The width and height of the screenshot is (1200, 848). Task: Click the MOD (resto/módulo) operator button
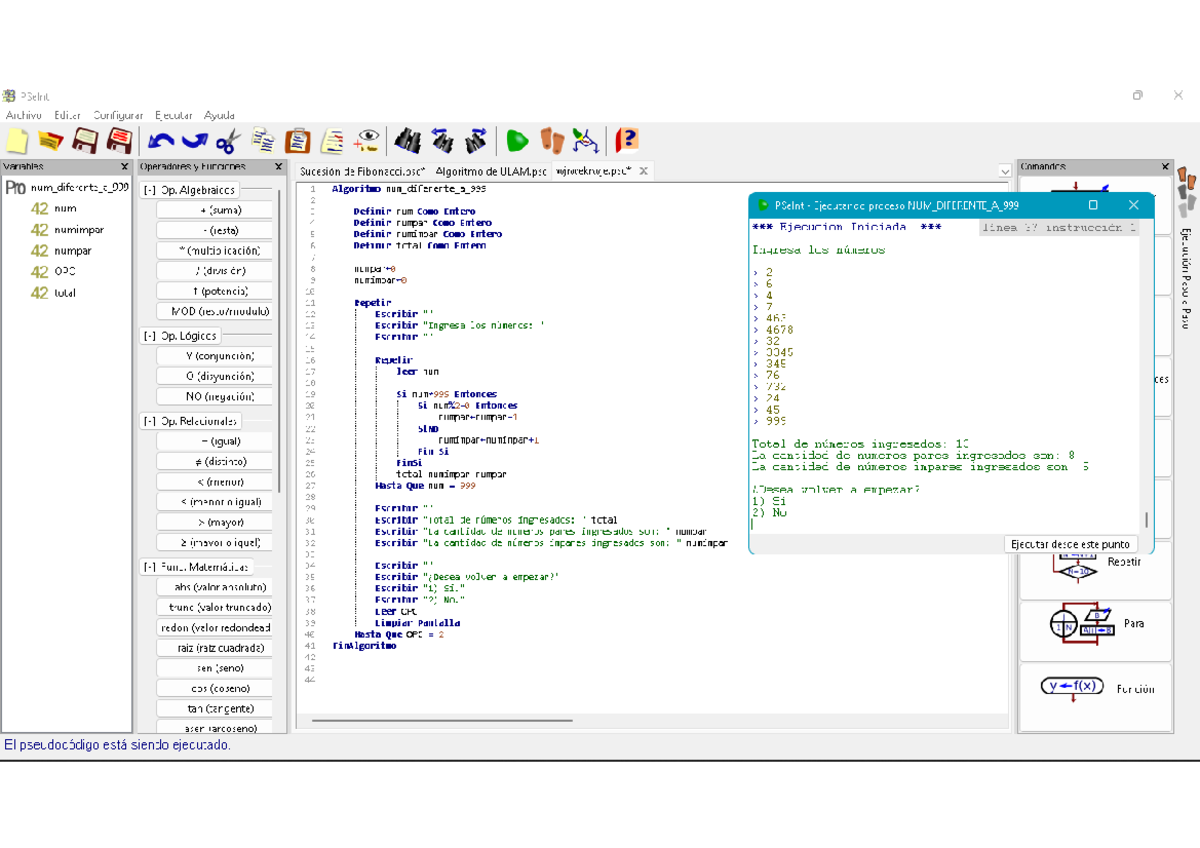coord(214,311)
